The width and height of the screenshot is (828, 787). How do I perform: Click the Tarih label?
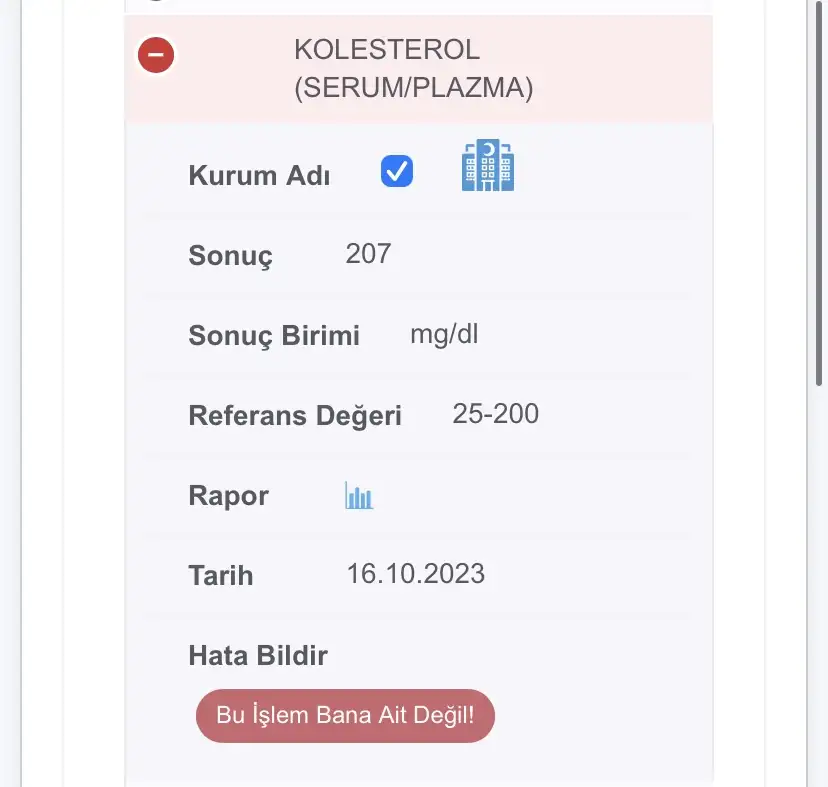(x=221, y=576)
